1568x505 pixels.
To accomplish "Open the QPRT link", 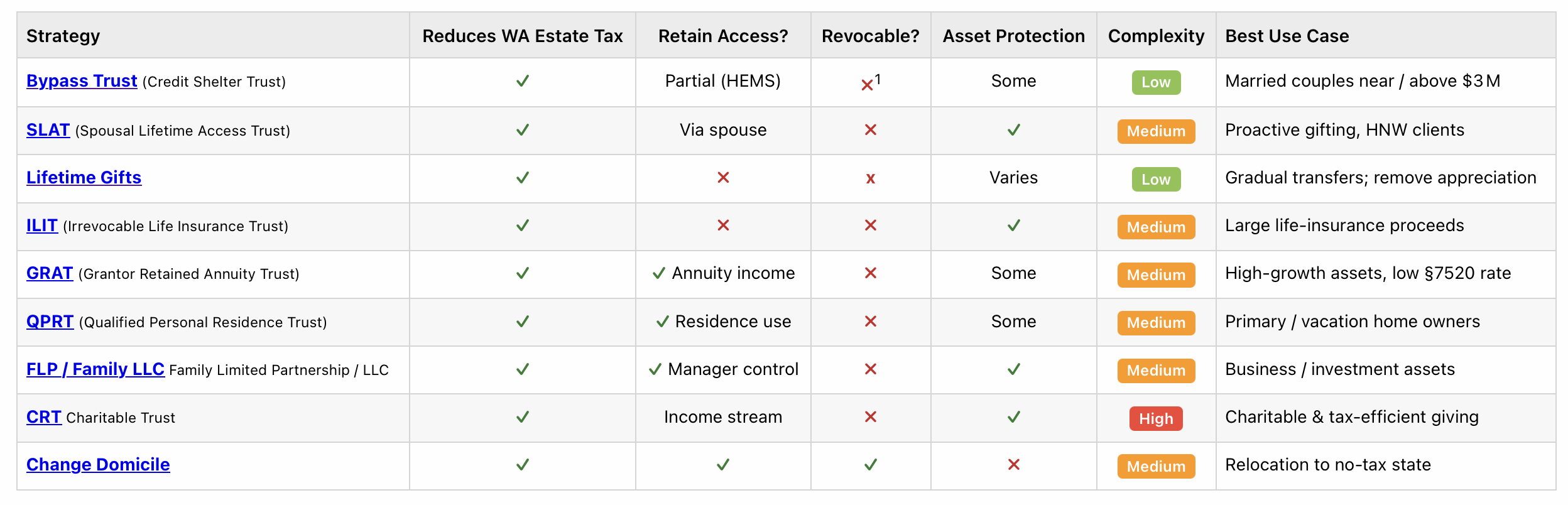I will 50,322.
